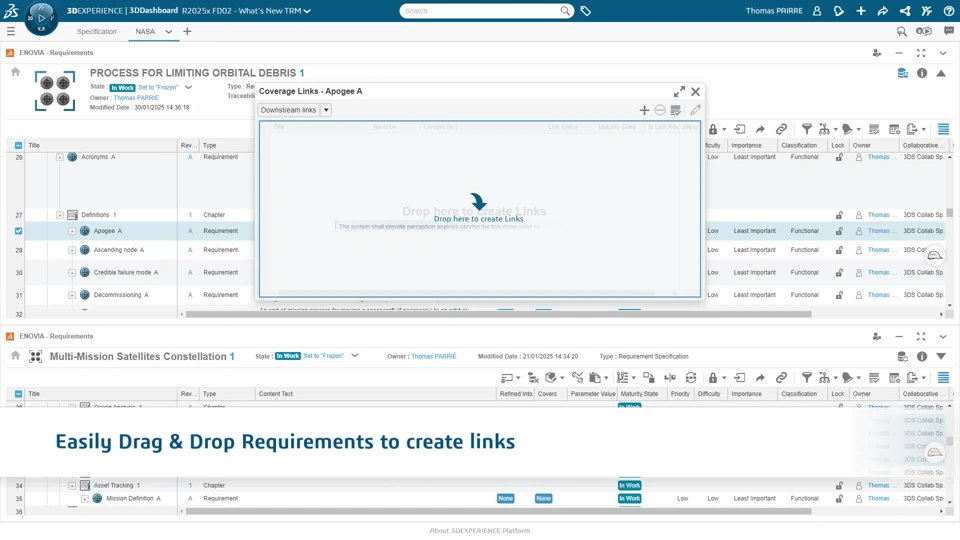Click the forward arrow icon in the Orbital Debris toolbar
This screenshot has width=960, height=540.
point(760,129)
